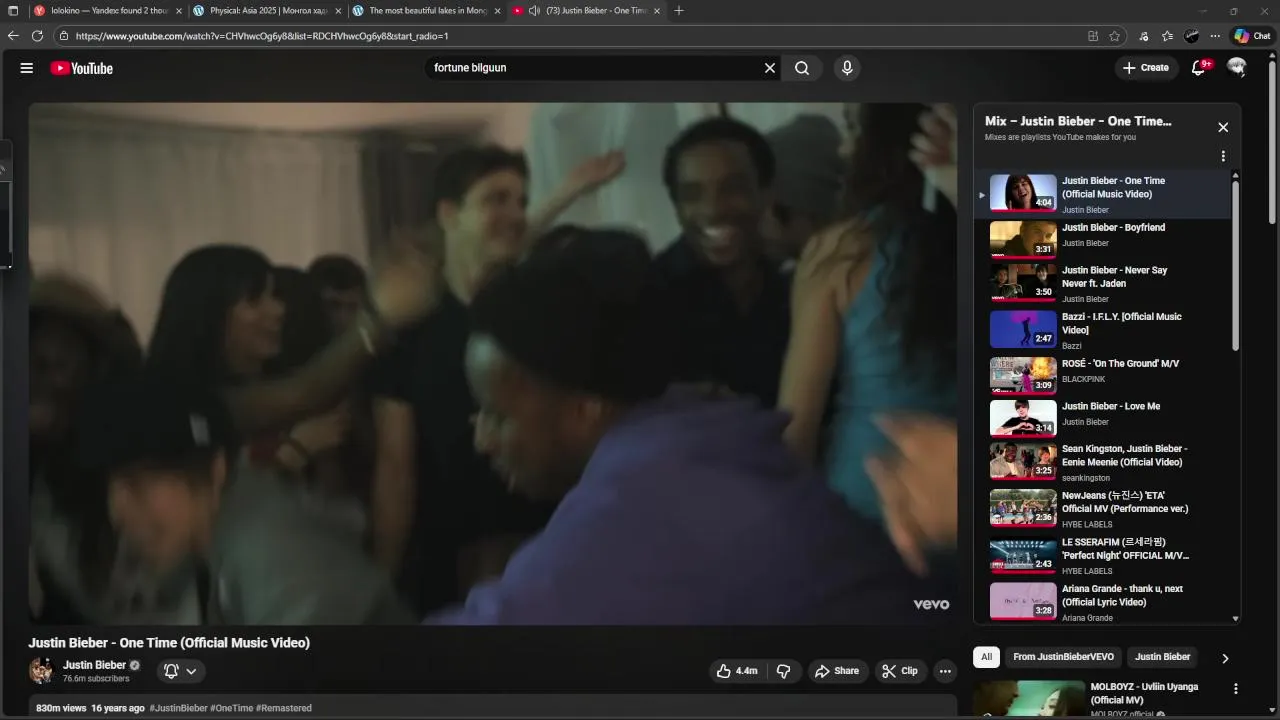The height and width of the screenshot is (720, 1280).
Task: Open options menu for MOLBOYZ - Uvliin Uyanga
Action: [x=1236, y=689]
